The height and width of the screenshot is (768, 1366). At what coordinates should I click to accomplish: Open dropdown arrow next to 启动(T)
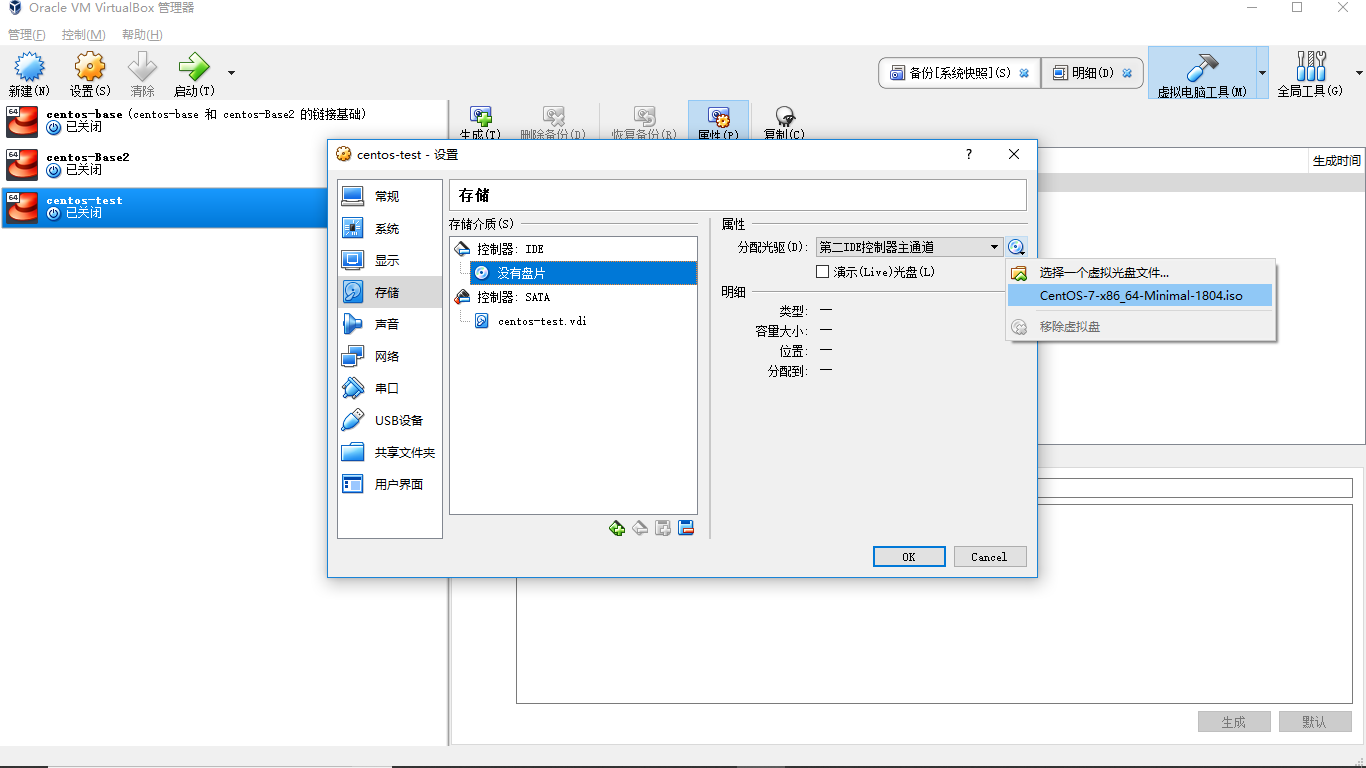point(232,72)
